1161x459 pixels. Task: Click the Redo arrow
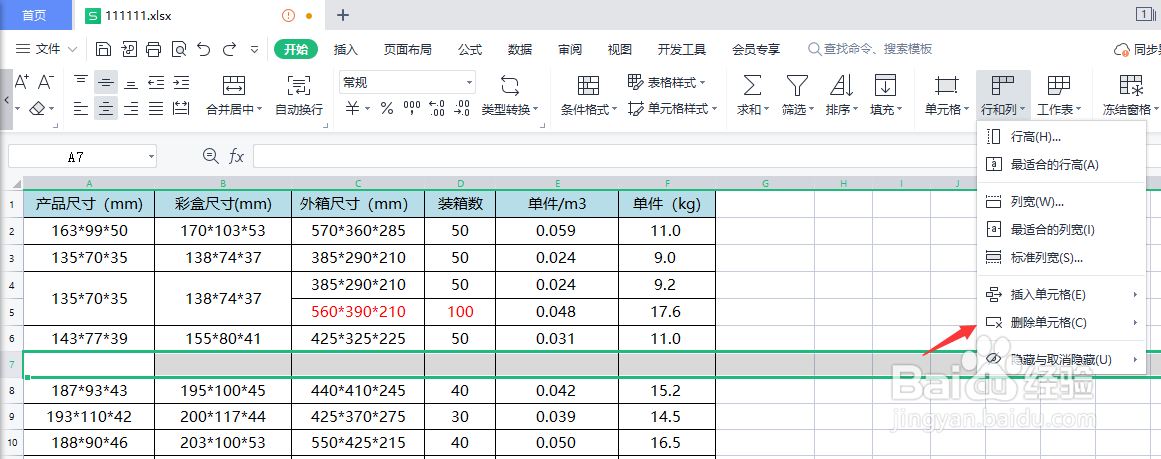pos(230,50)
